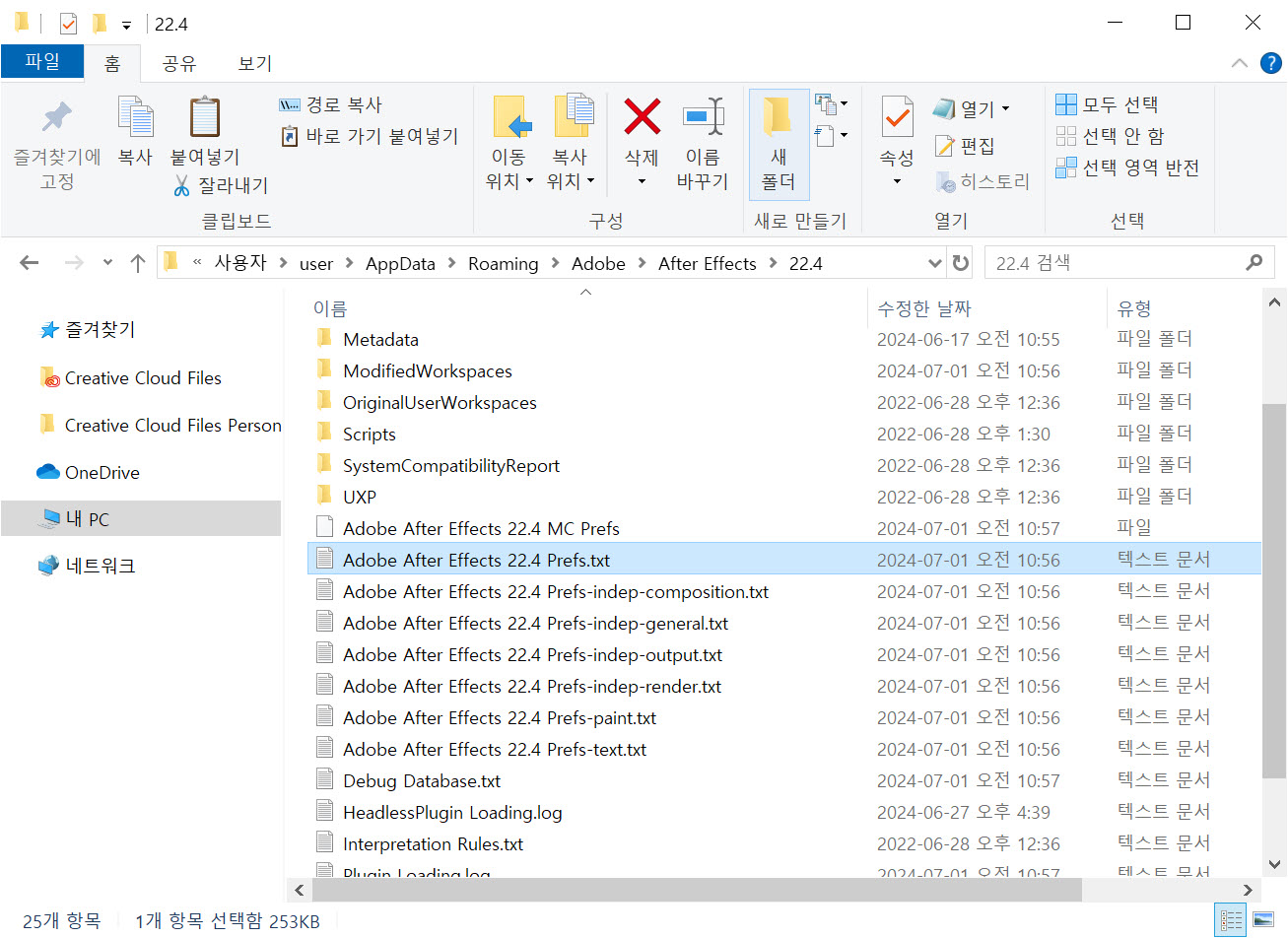
Task: Open recent locations dropdown beside forward arrow
Action: 107,263
